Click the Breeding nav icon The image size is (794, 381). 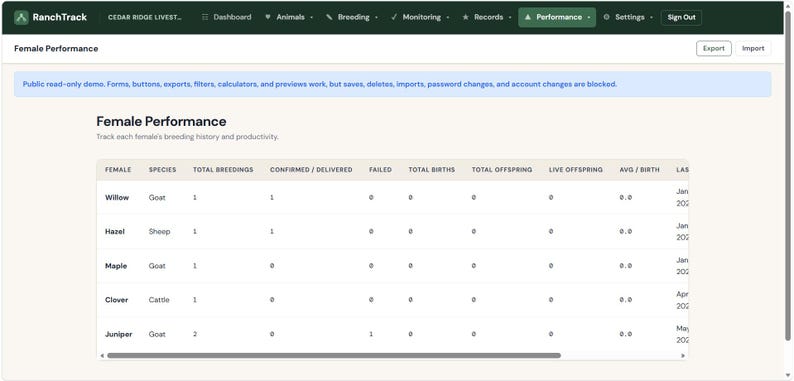(x=329, y=17)
